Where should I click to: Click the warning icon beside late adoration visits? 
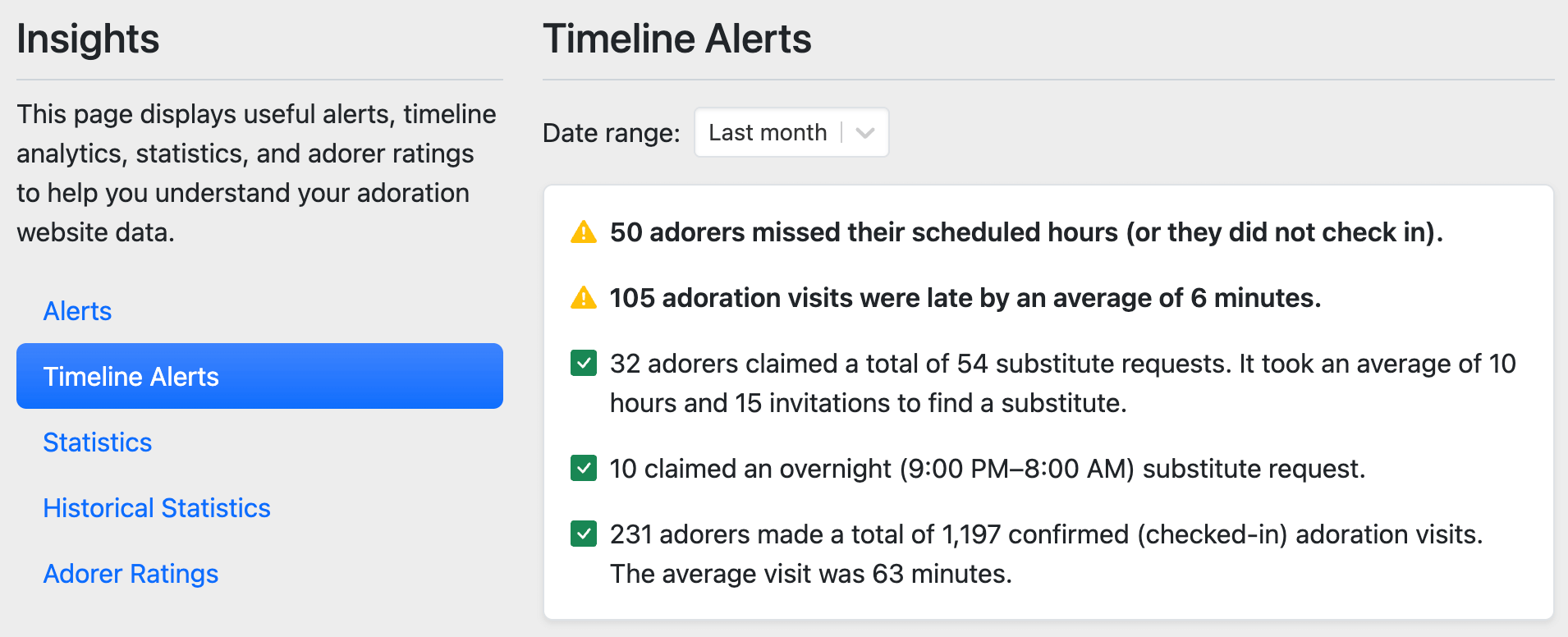[583, 298]
